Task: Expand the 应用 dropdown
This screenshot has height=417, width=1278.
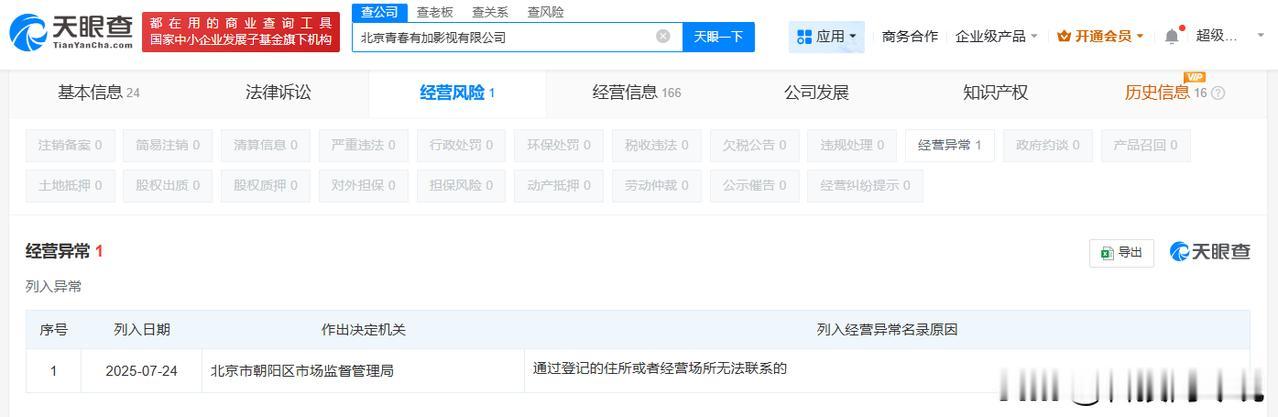Action: tap(826, 36)
